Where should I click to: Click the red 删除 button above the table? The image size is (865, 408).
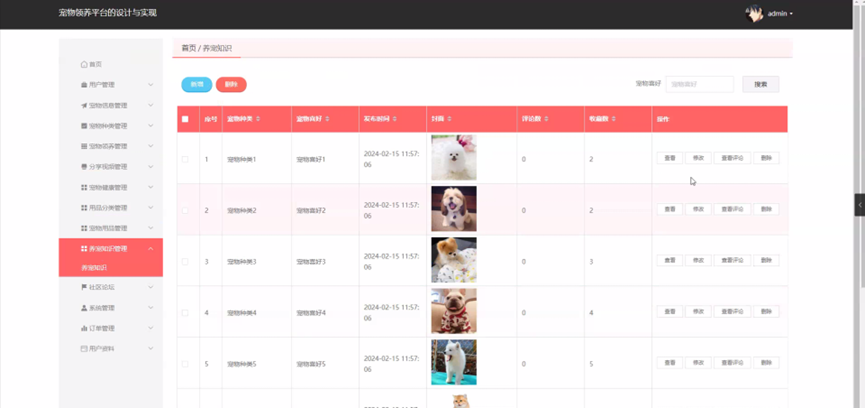231,84
